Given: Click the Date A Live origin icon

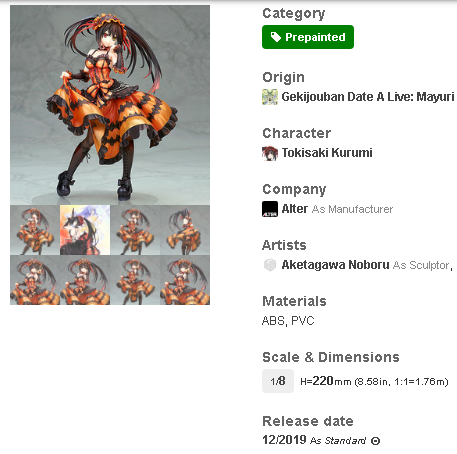Looking at the screenshot, I should pos(270,97).
